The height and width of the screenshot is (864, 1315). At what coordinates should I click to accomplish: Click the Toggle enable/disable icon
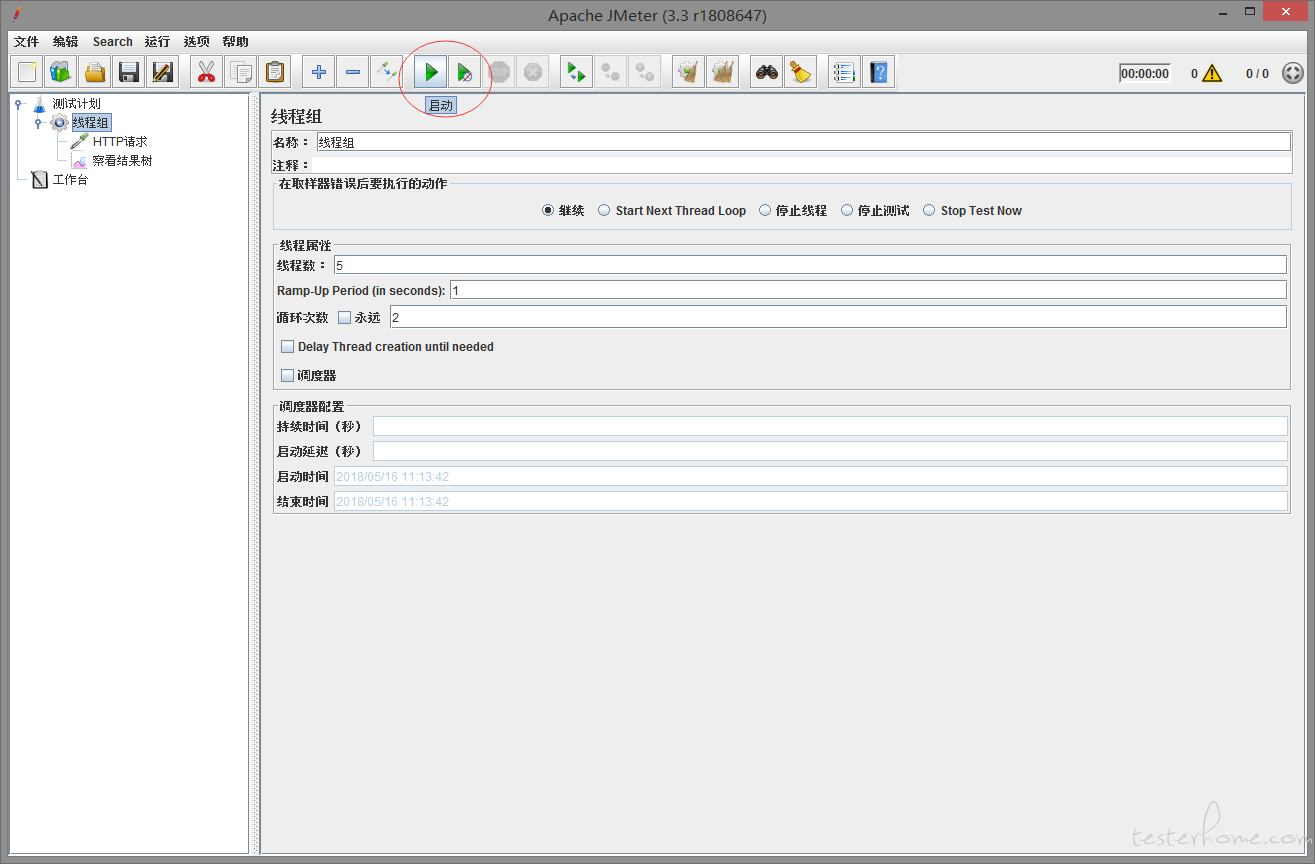click(x=386, y=72)
